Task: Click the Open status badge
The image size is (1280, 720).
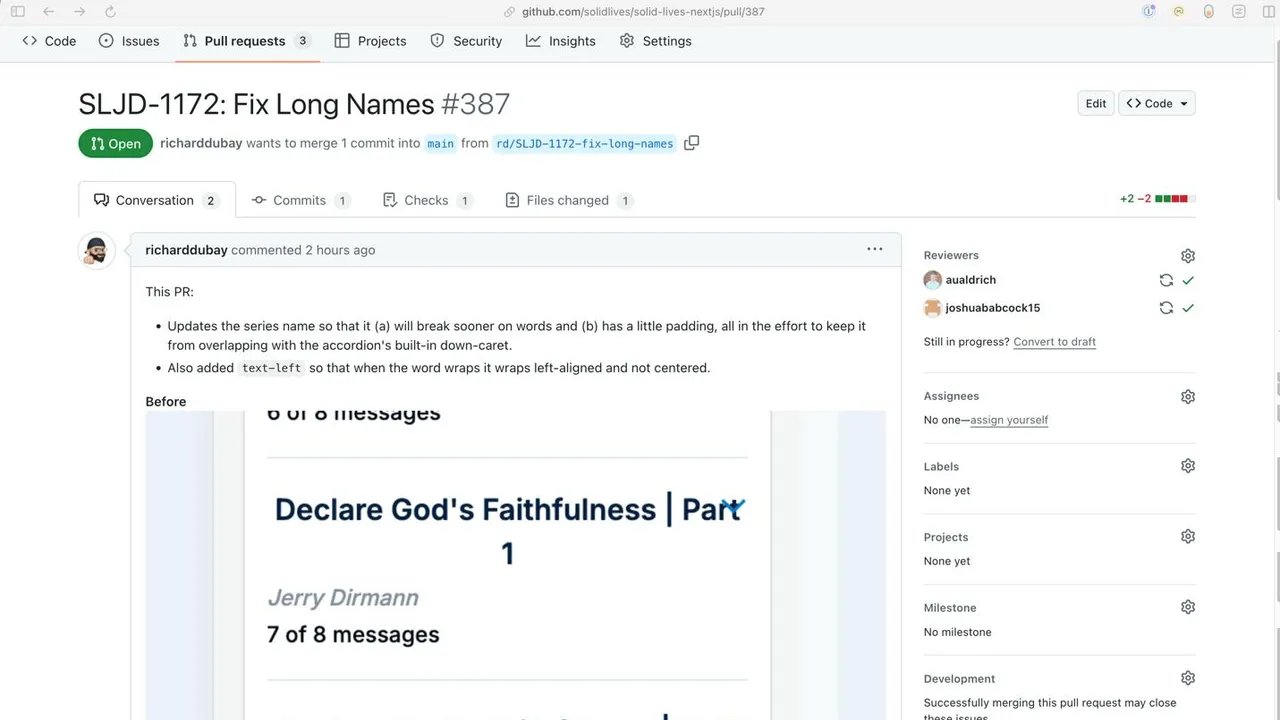Action: pos(116,143)
